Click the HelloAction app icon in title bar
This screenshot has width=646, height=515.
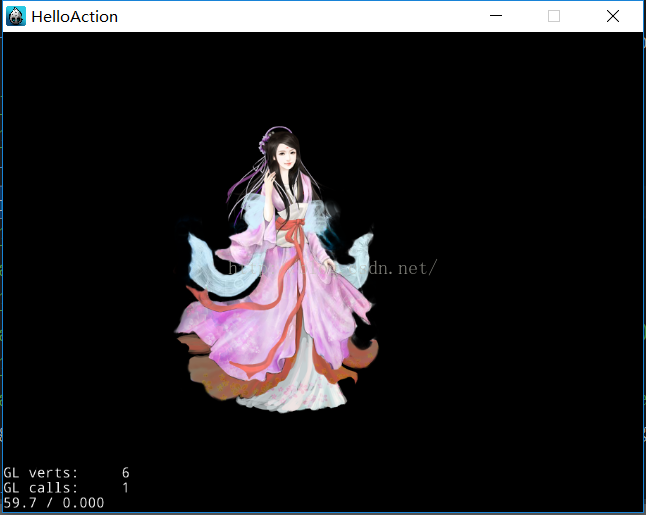pyautogui.click(x=16, y=16)
